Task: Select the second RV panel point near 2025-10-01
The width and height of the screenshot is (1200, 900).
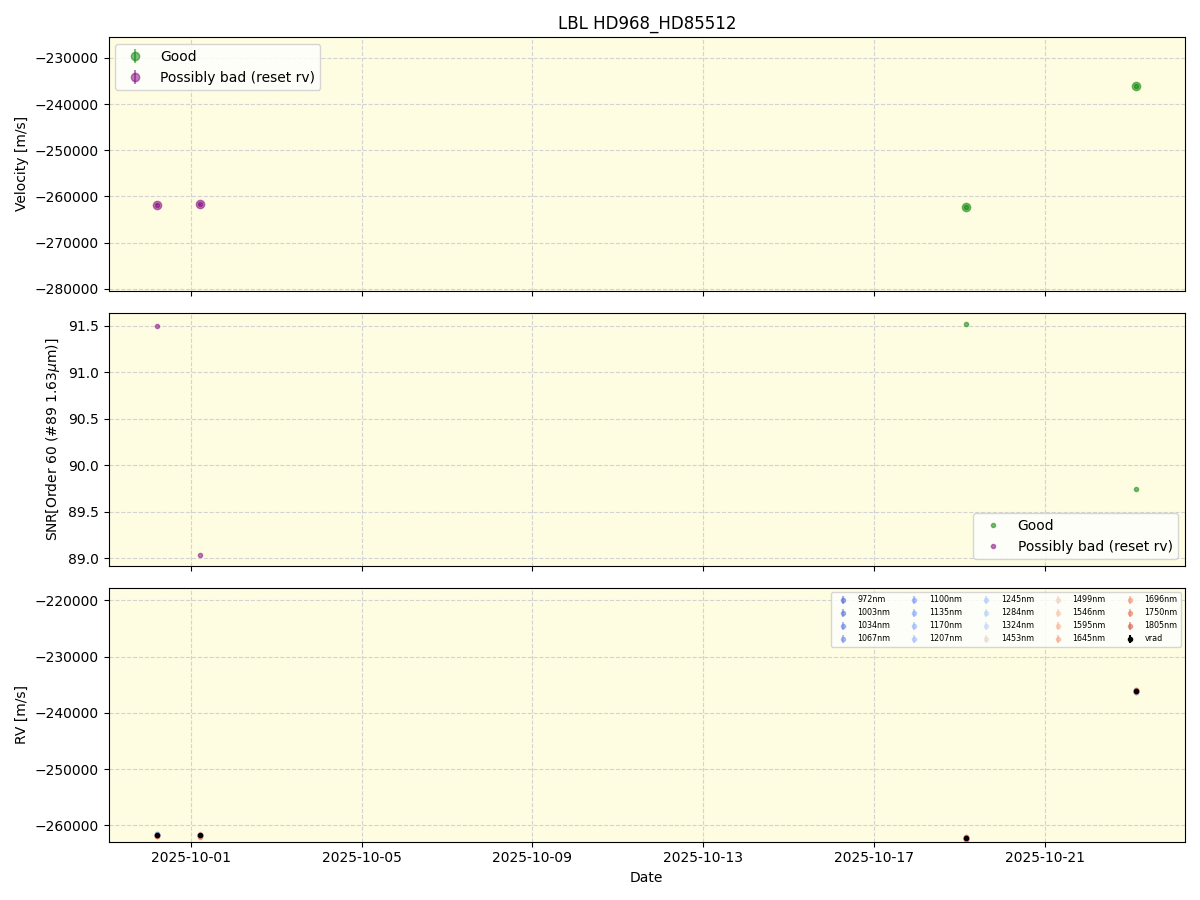Action: [200, 835]
